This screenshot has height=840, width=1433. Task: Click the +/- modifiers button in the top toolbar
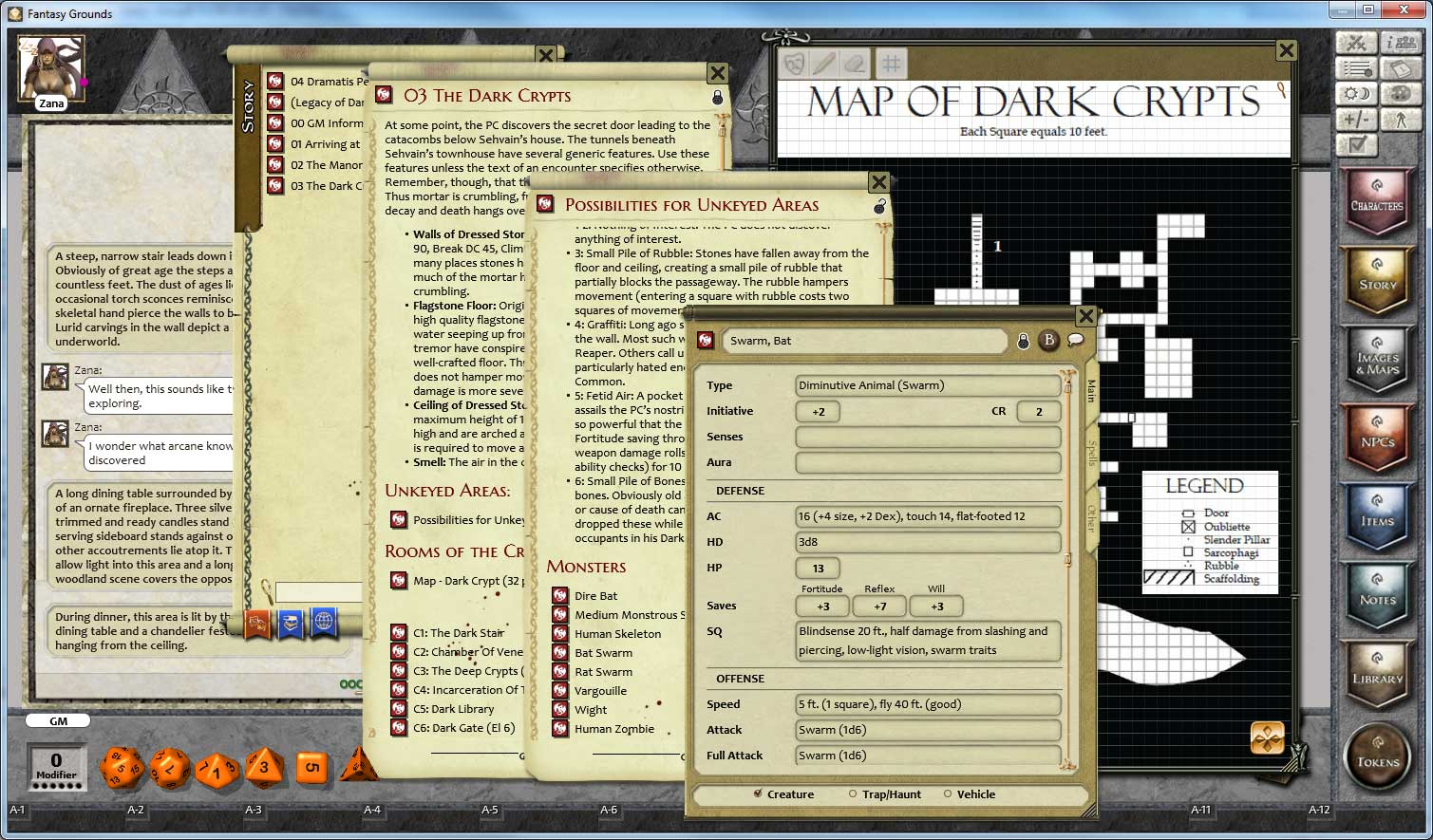(1356, 121)
